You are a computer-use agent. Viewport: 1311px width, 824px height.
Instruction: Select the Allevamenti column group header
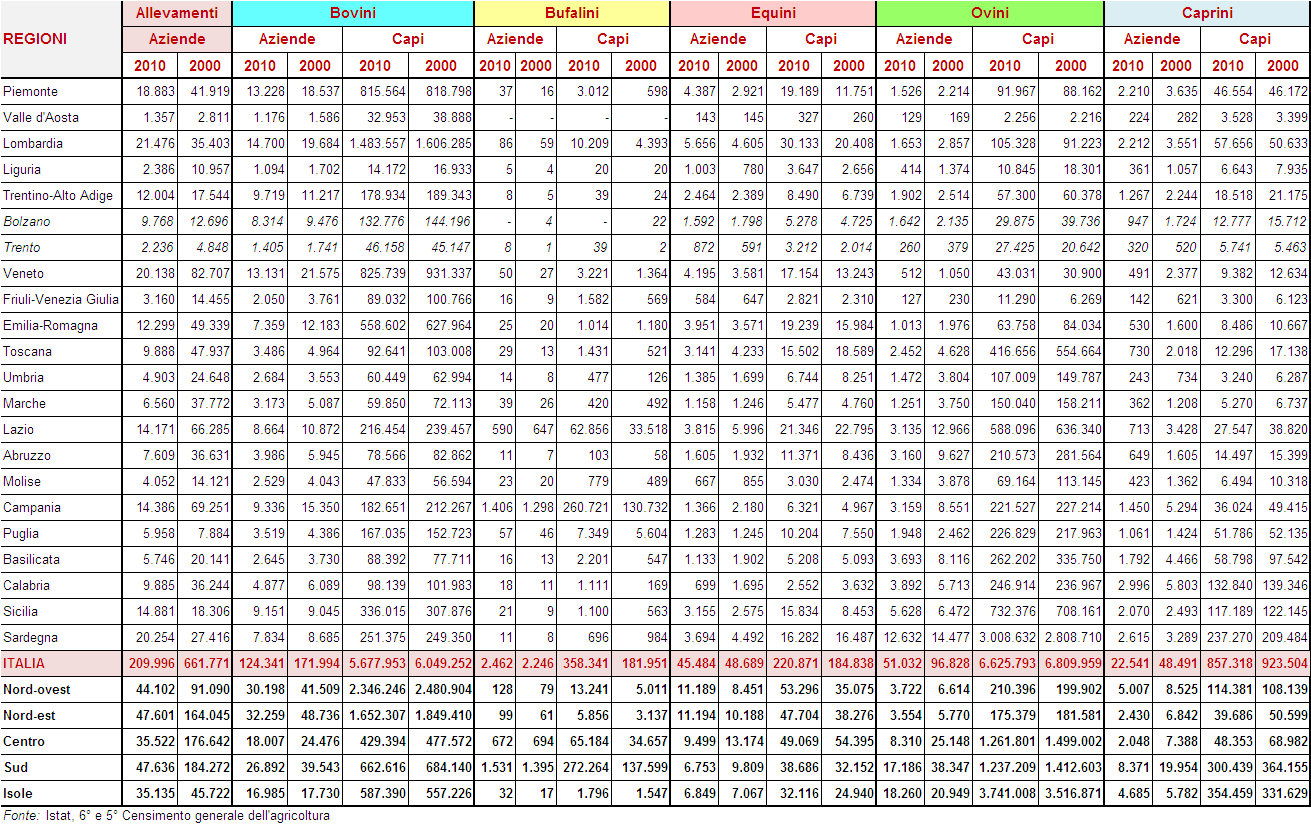pos(177,13)
